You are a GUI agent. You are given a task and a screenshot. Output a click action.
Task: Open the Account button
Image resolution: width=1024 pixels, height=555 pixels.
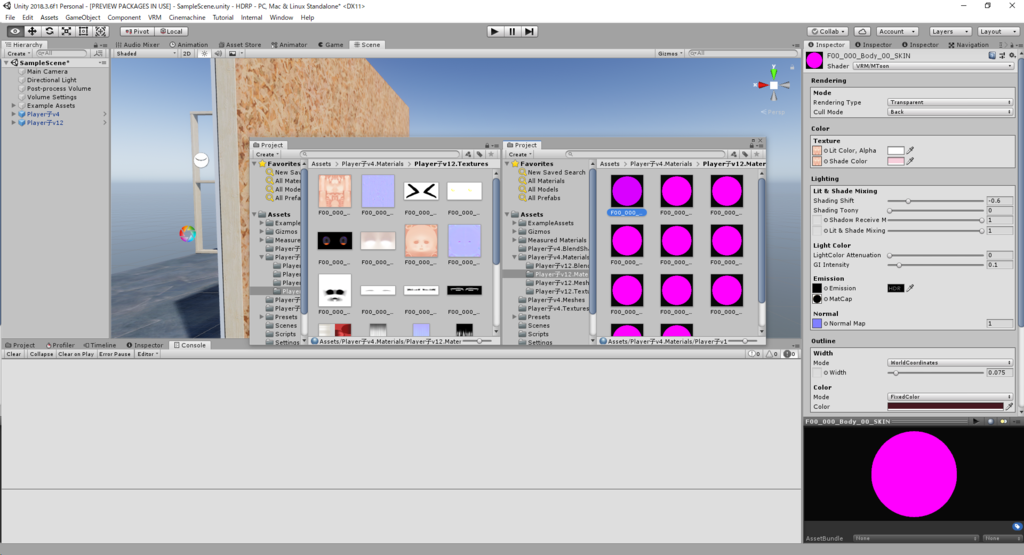tap(896, 31)
